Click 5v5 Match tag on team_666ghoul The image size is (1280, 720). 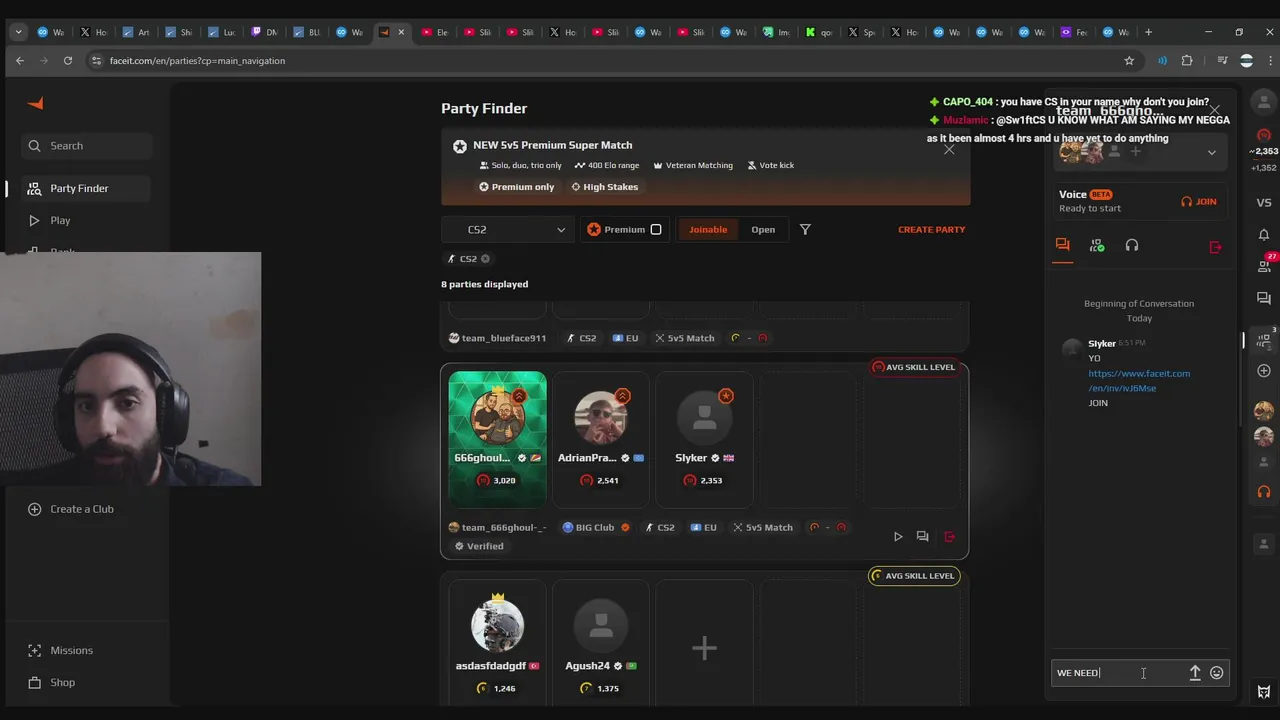pos(762,528)
